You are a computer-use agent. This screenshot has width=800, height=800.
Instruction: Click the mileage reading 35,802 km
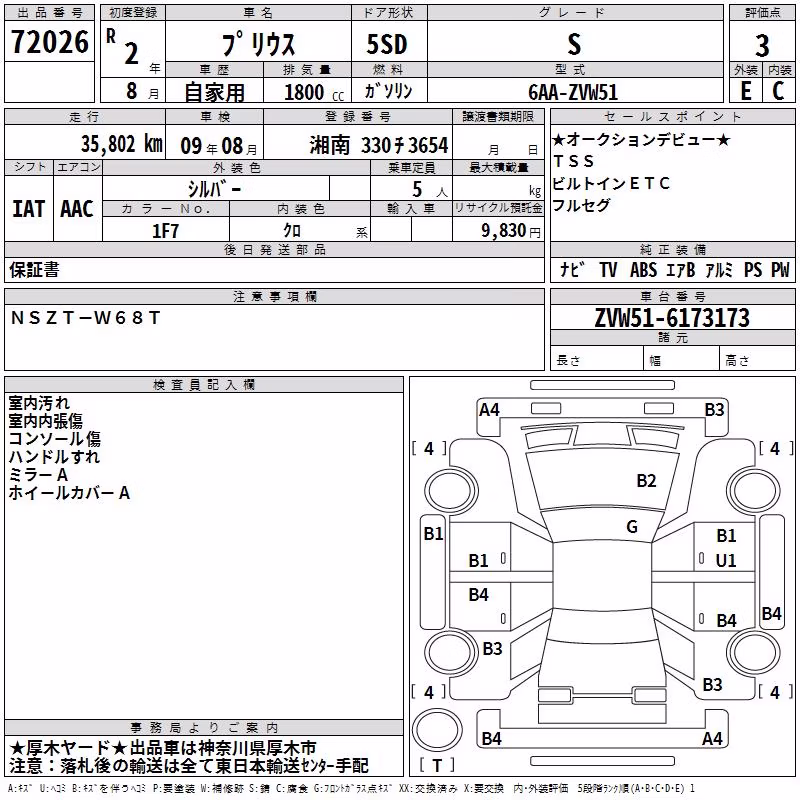tap(121, 144)
